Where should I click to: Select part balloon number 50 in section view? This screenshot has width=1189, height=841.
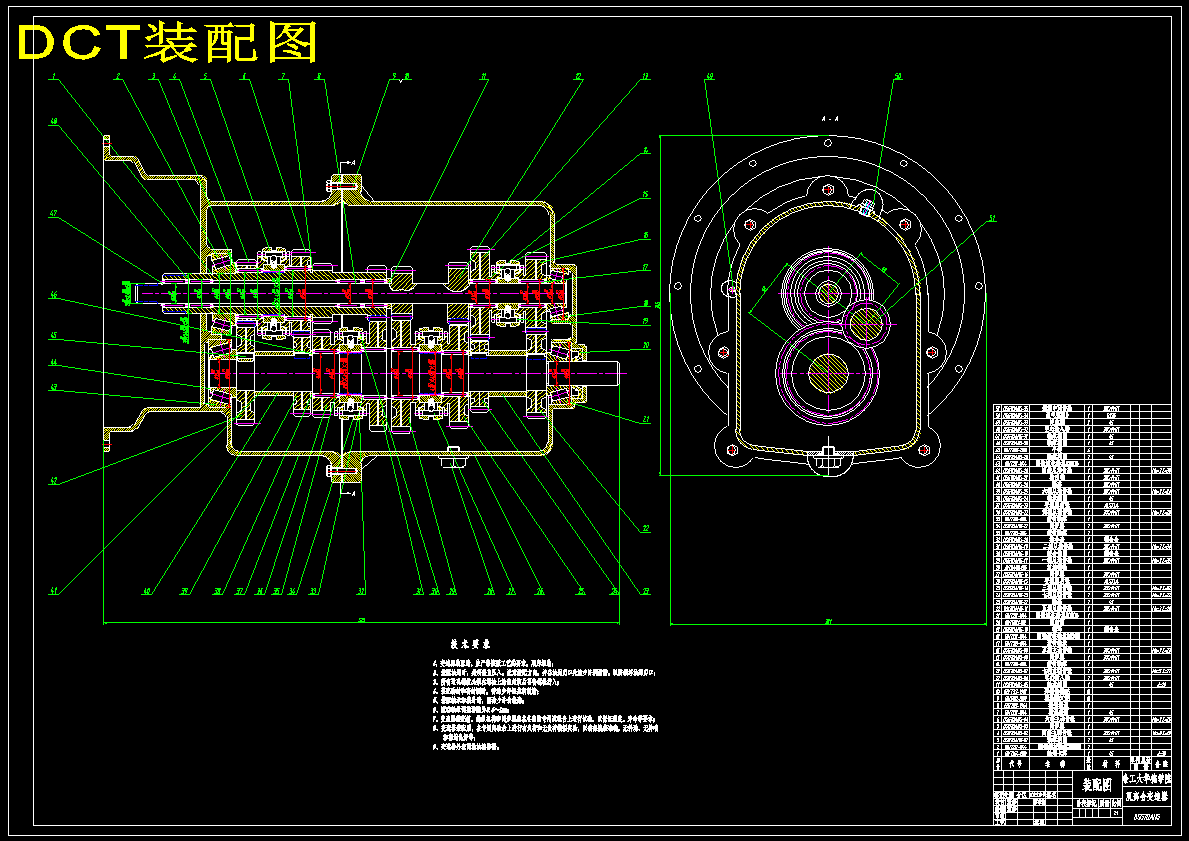coord(898,76)
